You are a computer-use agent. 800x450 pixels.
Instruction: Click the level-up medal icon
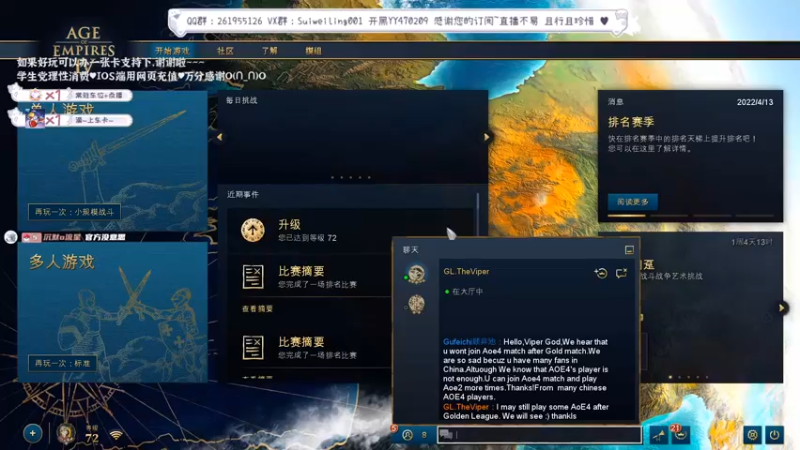253,230
